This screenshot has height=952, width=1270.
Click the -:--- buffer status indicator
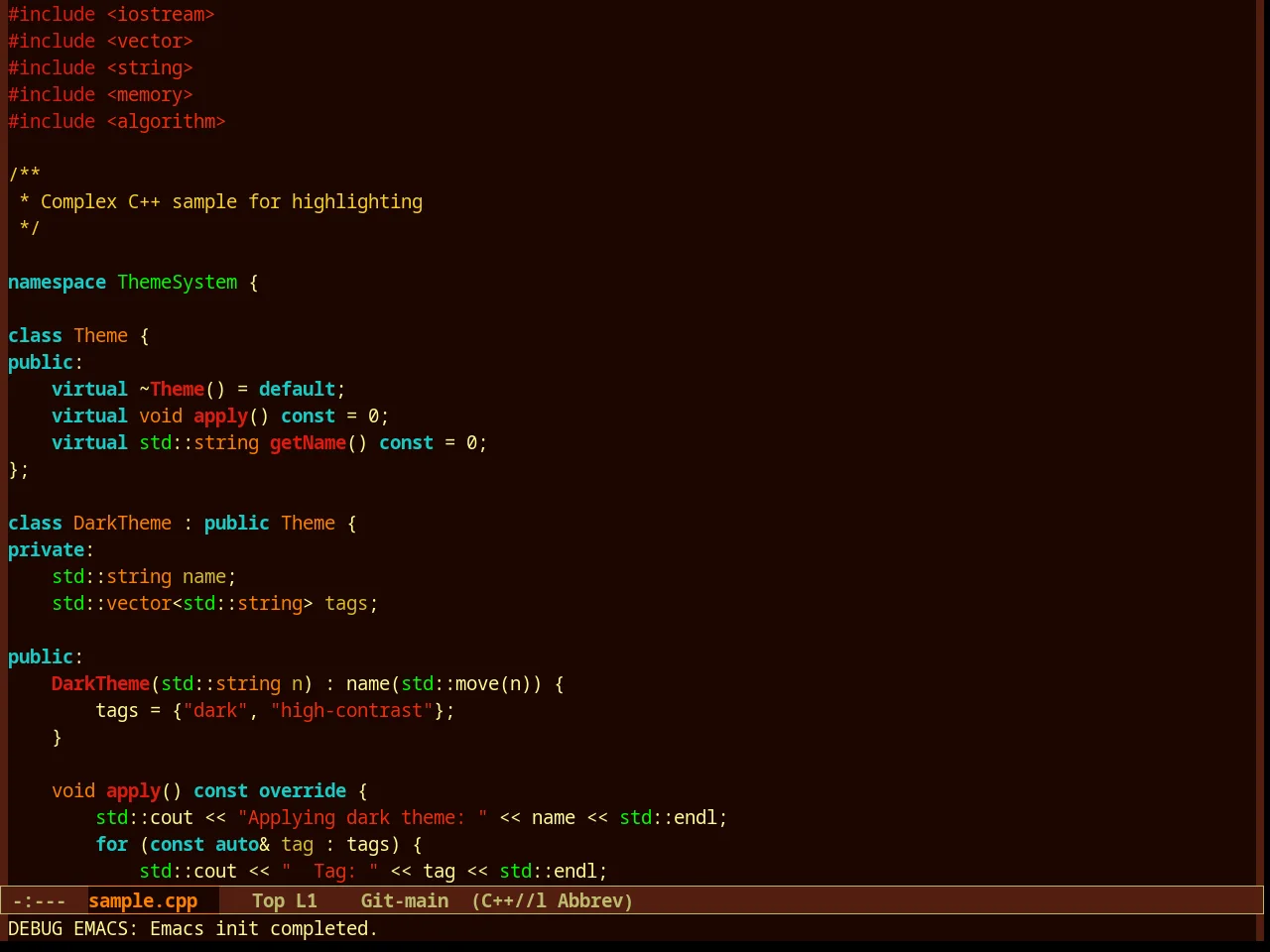click(x=40, y=900)
